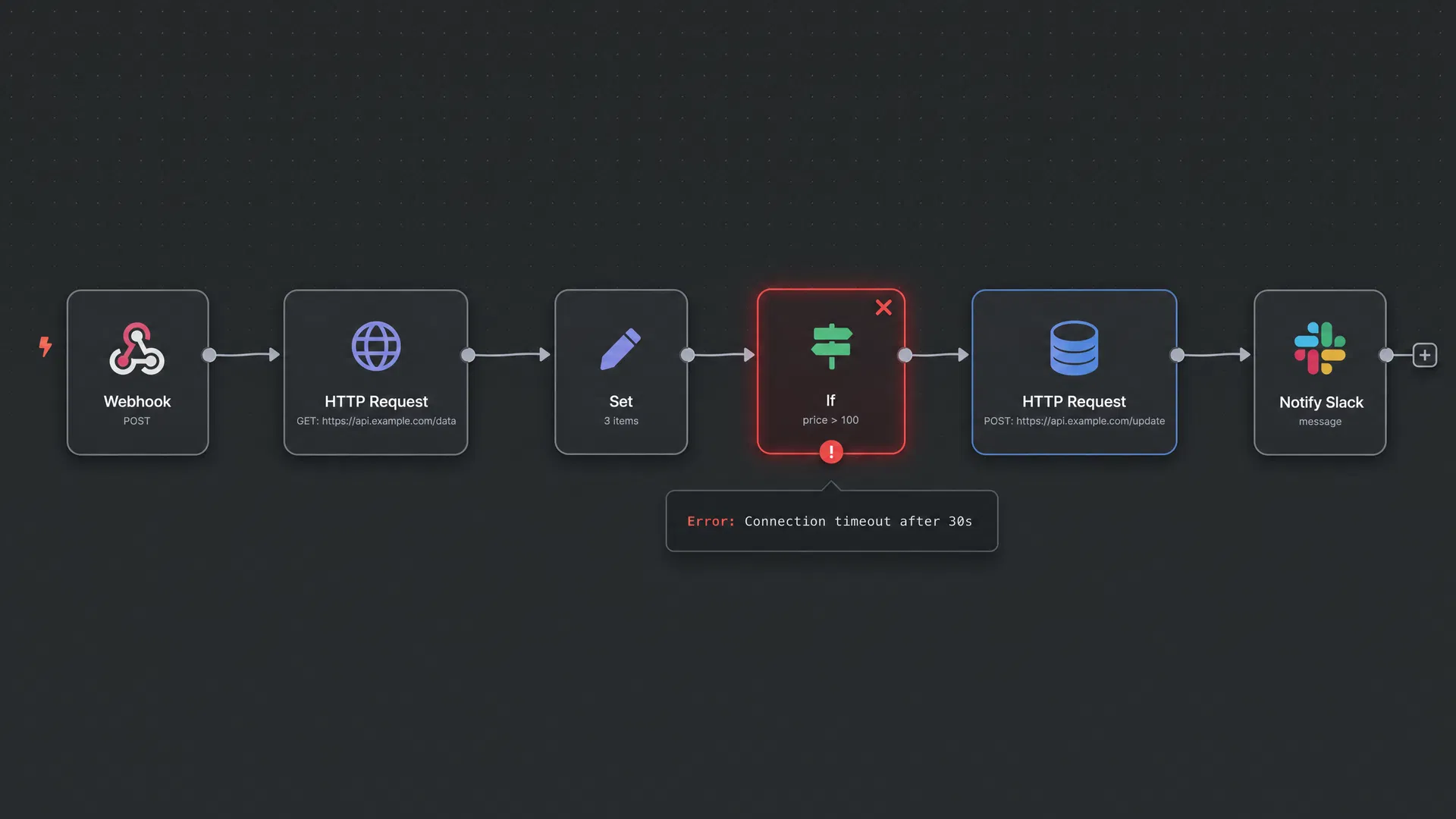
Task: Click the blue database HTTP Request icon
Action: 1074,348
